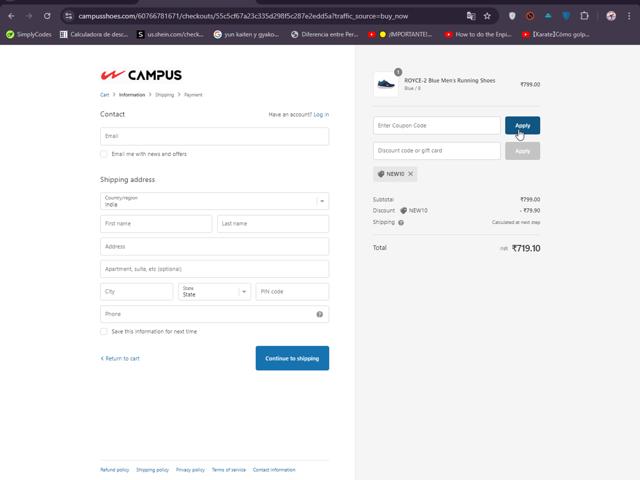This screenshot has height=480, width=640.
Task: Focus the Last name field
Action: tap(273, 224)
